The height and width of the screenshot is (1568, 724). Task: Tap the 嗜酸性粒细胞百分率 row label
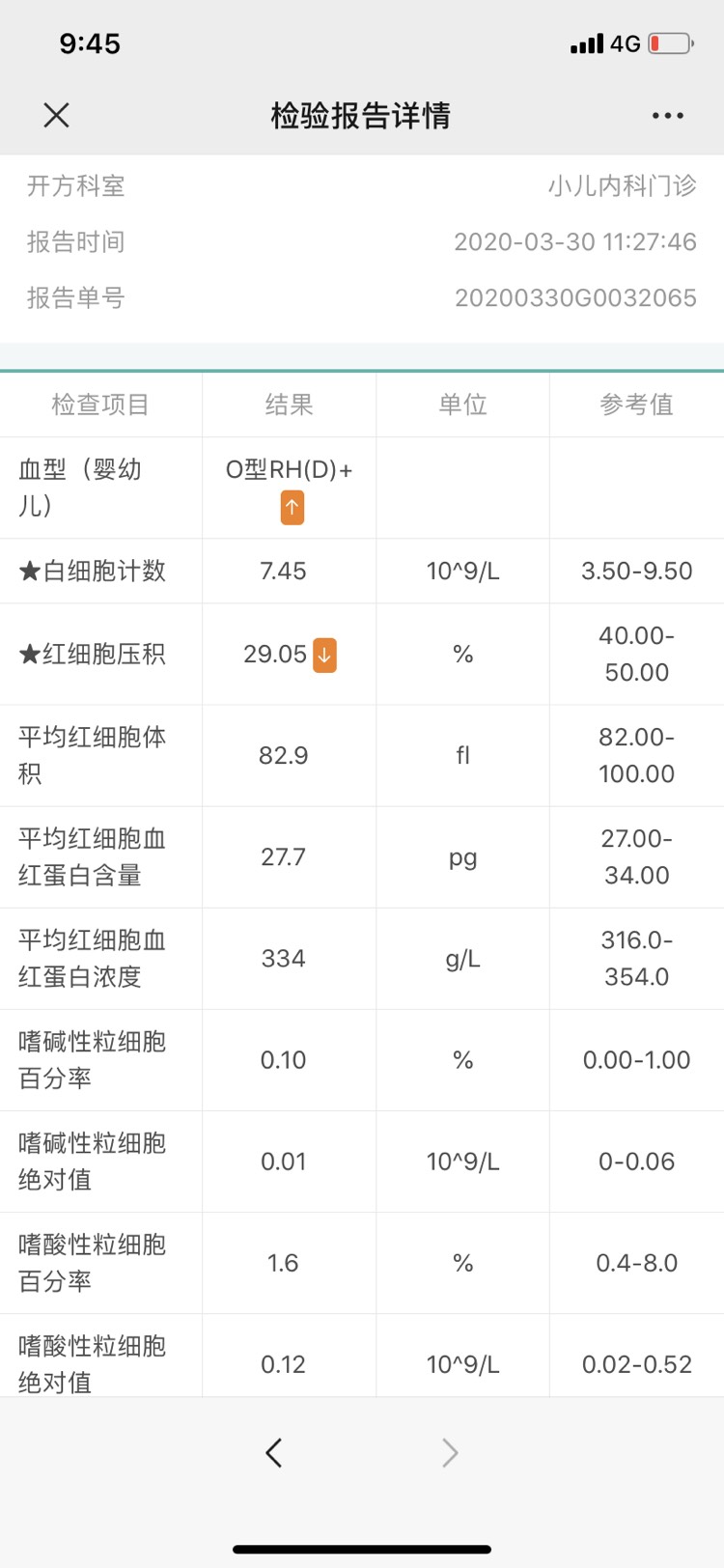93,1262
